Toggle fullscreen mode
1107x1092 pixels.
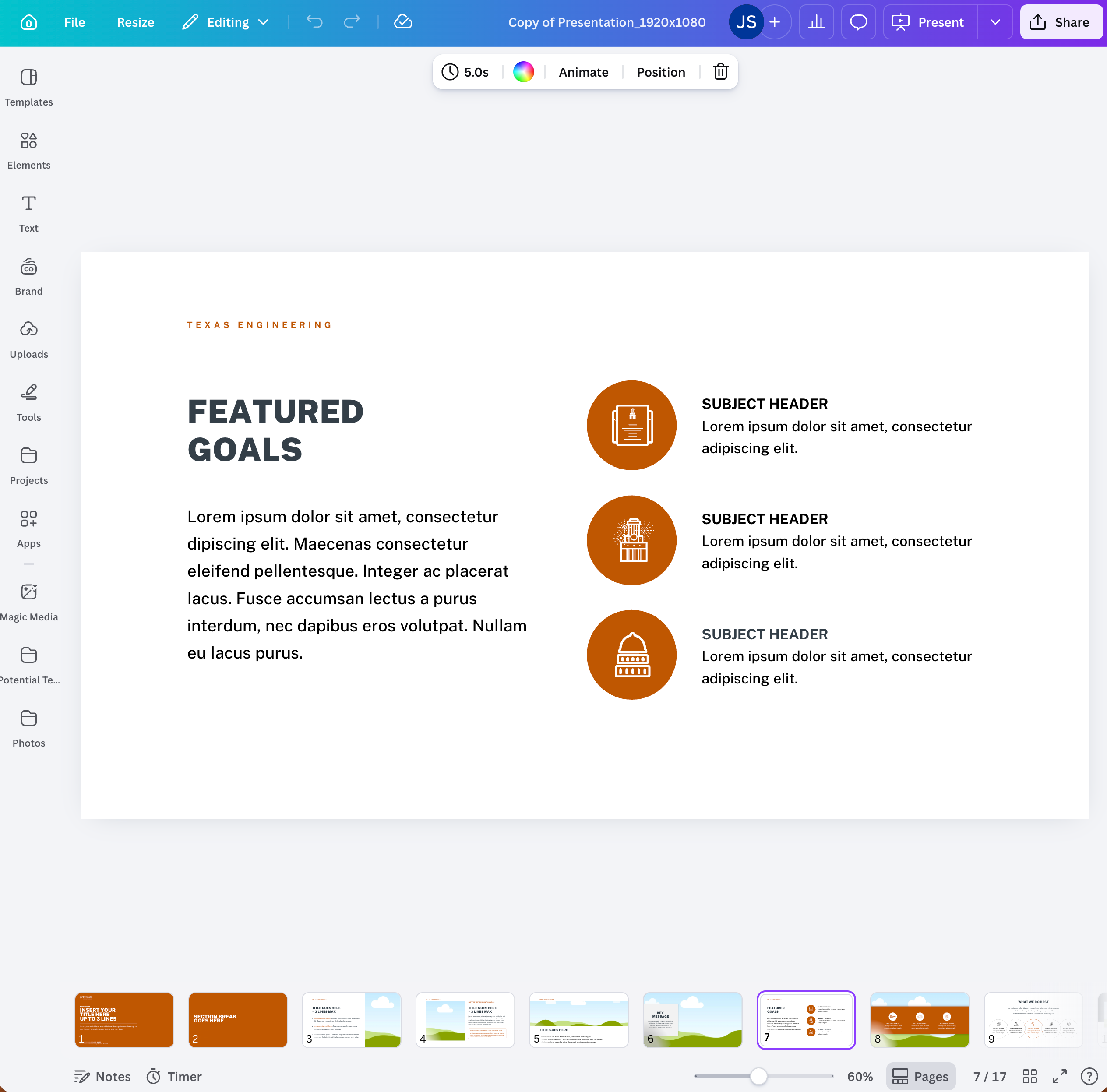(1059, 1077)
